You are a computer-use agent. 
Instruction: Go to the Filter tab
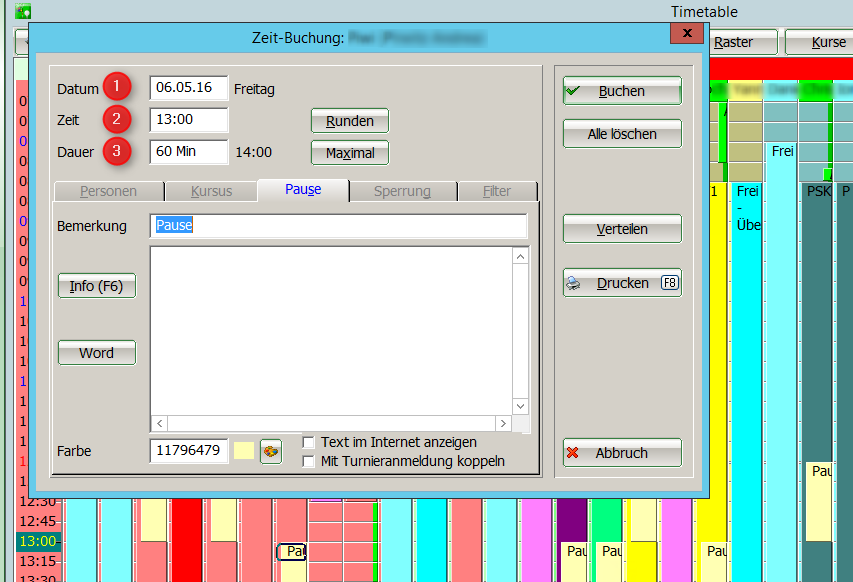[497, 191]
